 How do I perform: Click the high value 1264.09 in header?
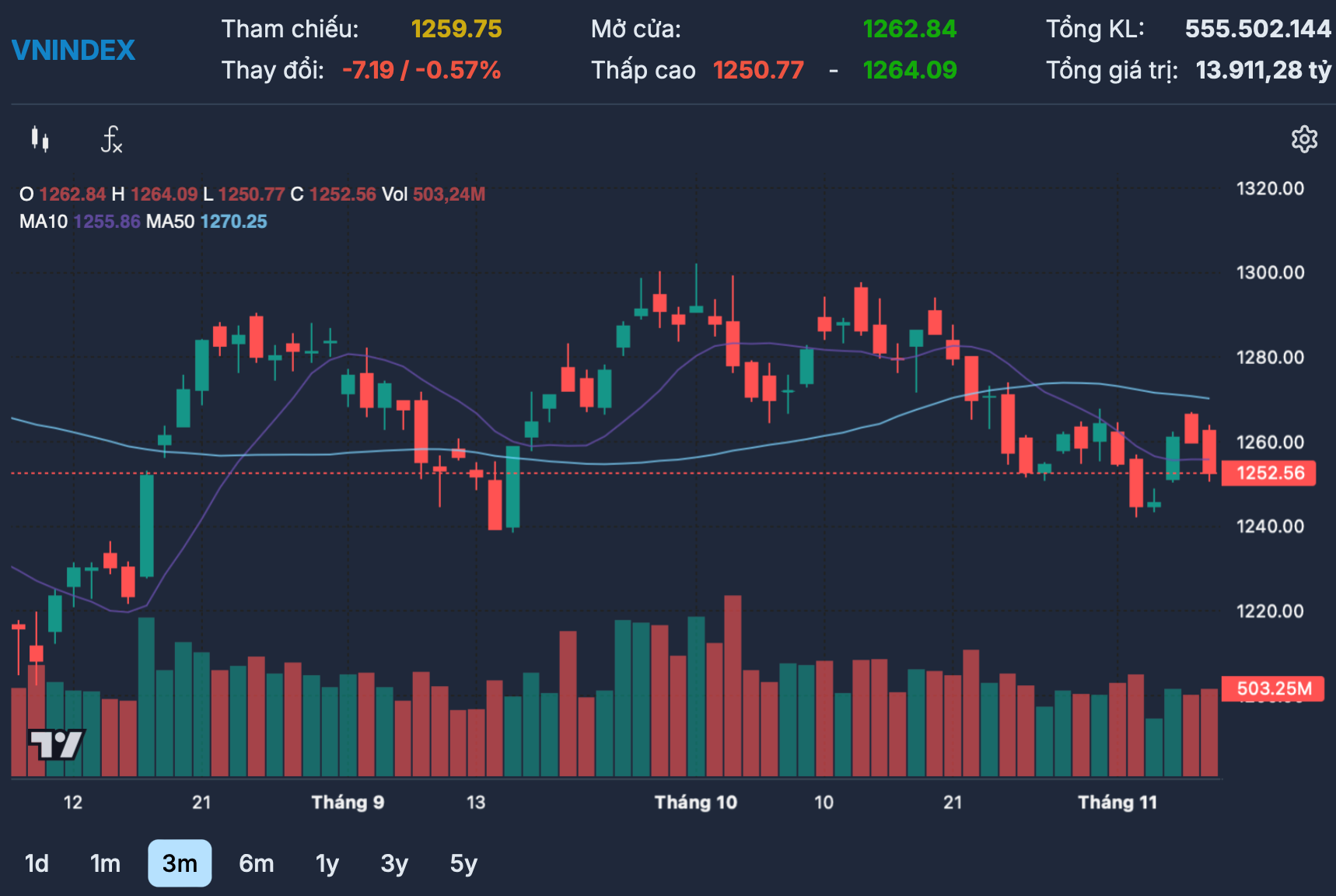[x=910, y=70]
